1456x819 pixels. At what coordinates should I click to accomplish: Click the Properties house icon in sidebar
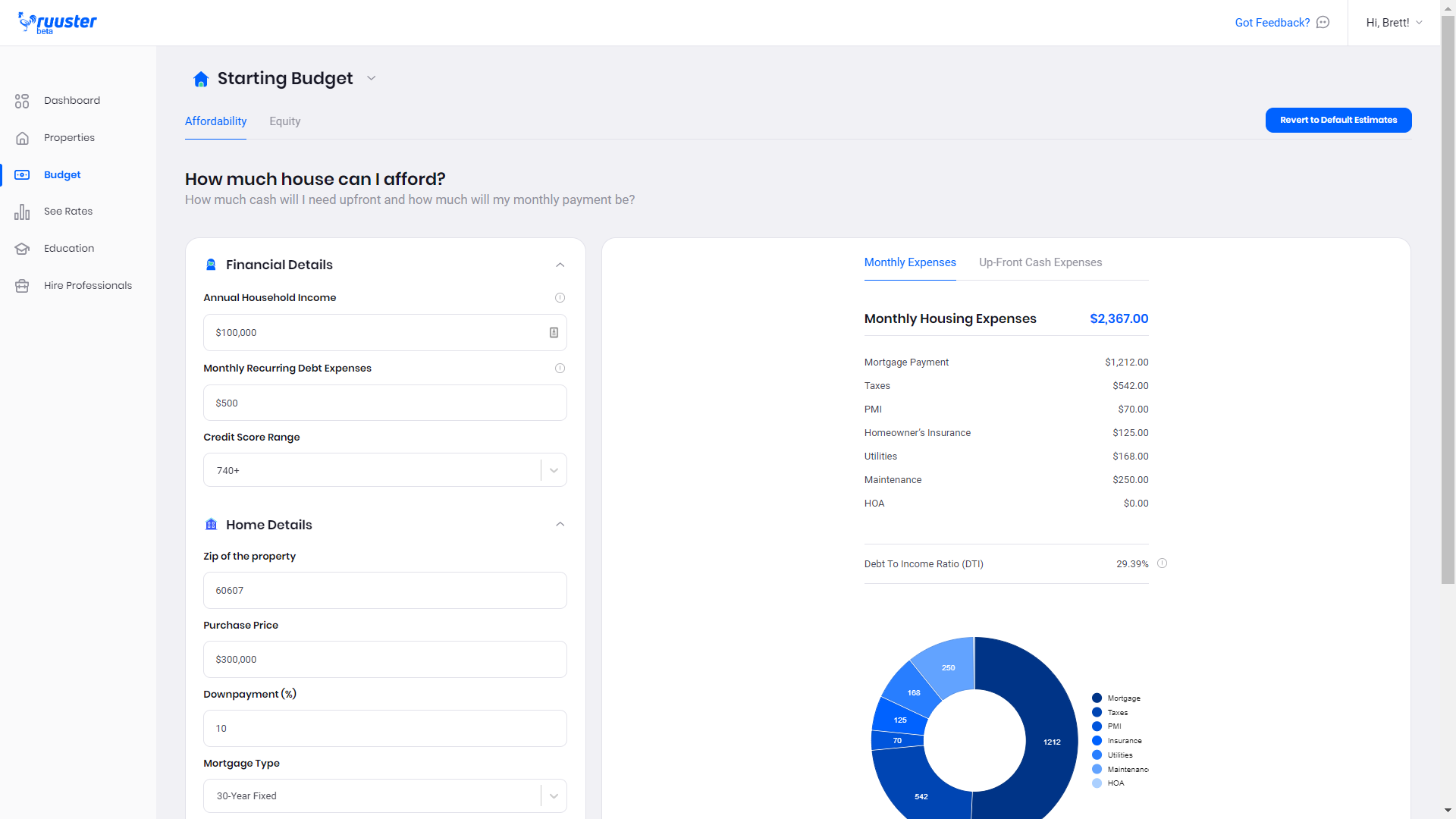point(22,138)
